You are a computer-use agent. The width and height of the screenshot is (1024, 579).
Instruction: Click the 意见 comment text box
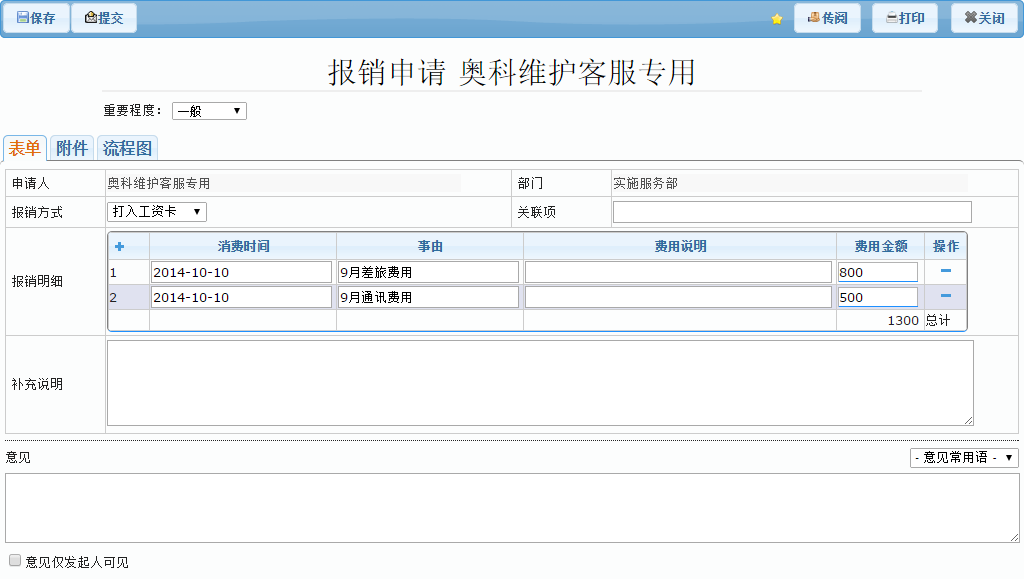click(x=511, y=508)
